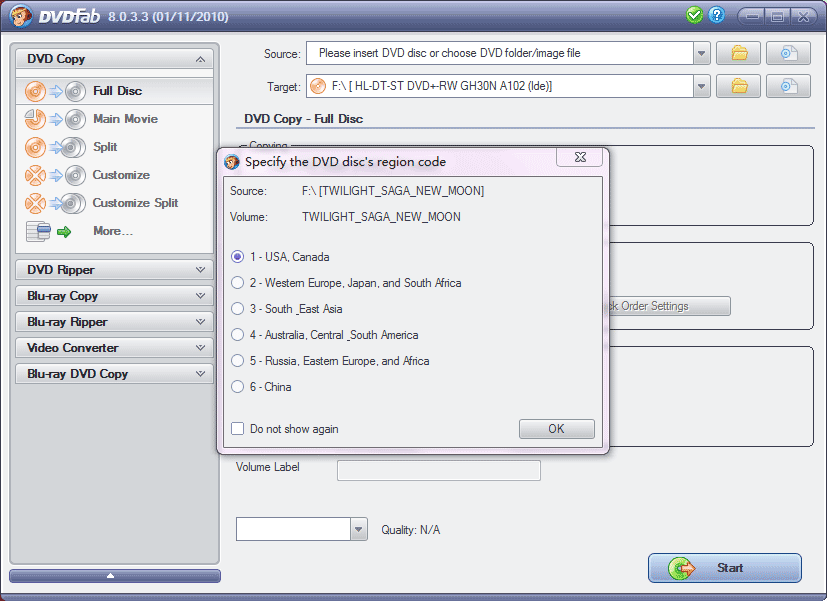Screen dimensions: 827x601
Task: Open the dropdown next to Quality: N/A
Action: pos(359,529)
